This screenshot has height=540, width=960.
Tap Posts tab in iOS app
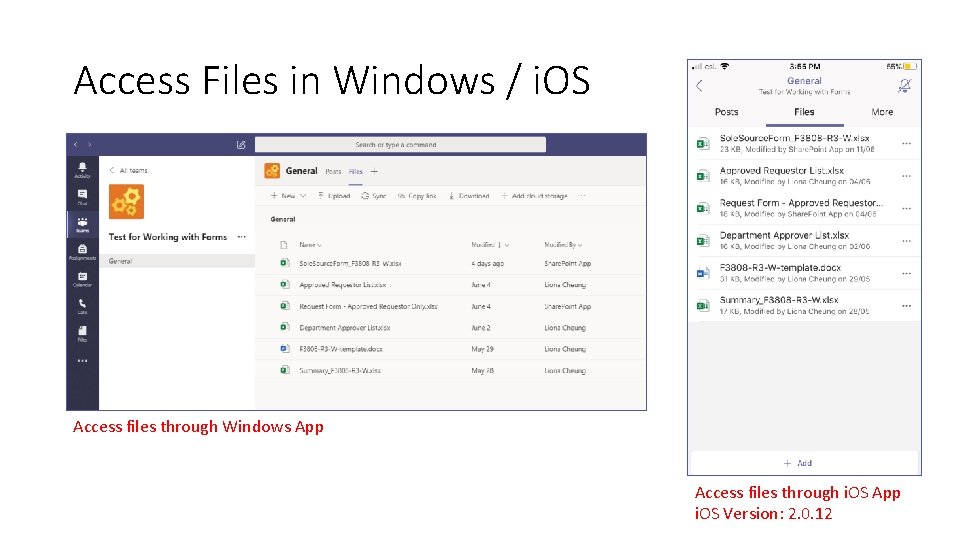(x=727, y=112)
